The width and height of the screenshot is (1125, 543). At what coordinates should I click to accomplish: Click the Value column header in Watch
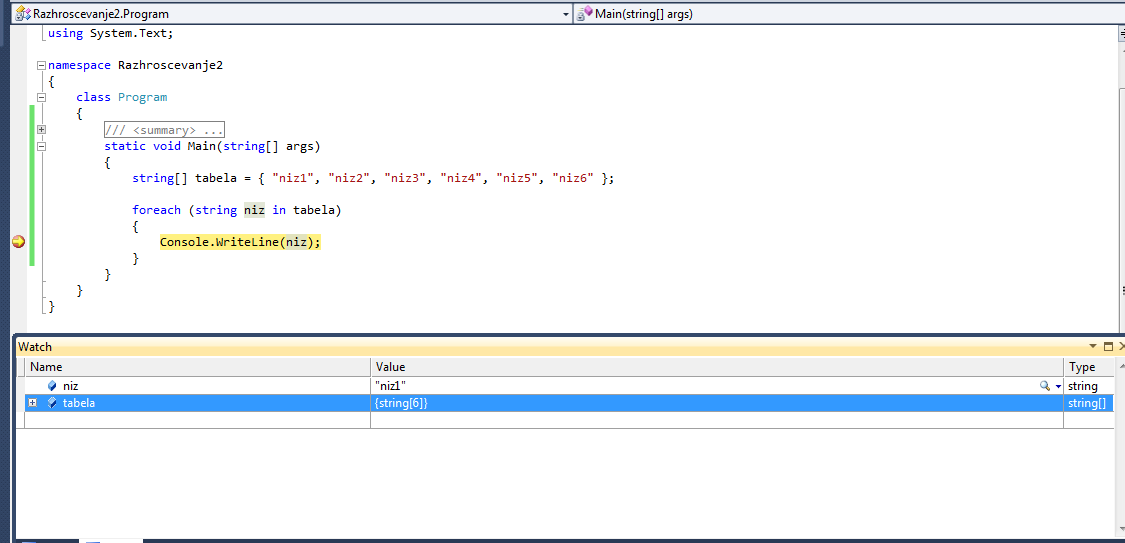pos(716,367)
